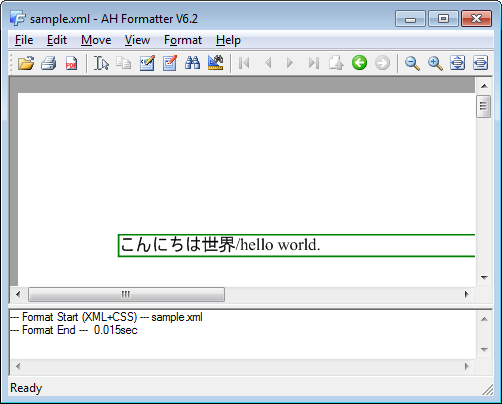Jump to the last page

tap(314, 63)
